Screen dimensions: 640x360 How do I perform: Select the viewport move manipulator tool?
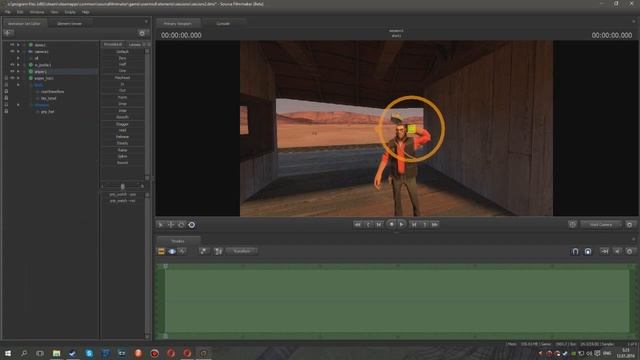point(171,225)
